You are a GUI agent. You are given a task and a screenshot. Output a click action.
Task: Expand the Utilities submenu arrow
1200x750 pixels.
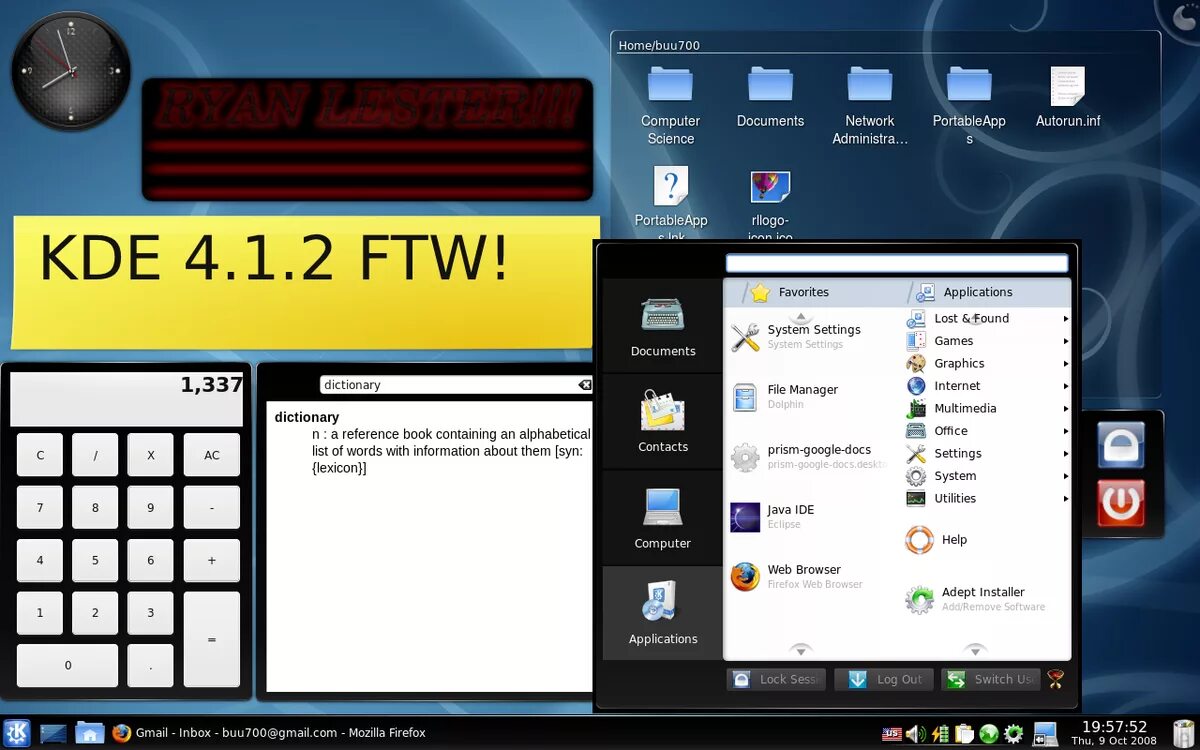(1066, 498)
